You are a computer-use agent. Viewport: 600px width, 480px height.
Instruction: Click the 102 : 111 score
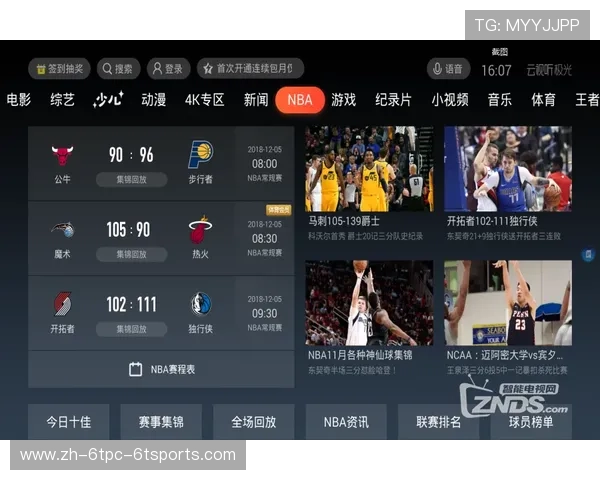(x=131, y=305)
